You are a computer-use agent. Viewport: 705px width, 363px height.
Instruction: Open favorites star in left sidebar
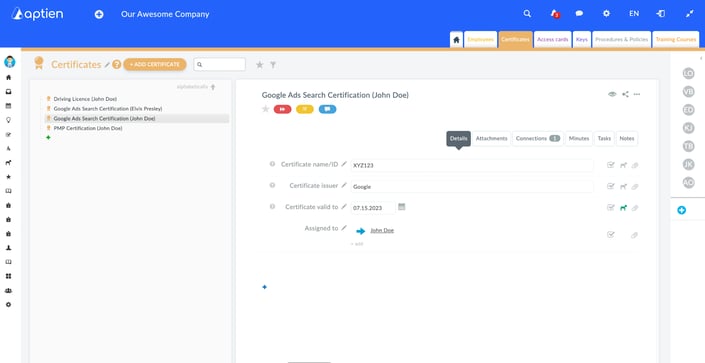(8, 177)
